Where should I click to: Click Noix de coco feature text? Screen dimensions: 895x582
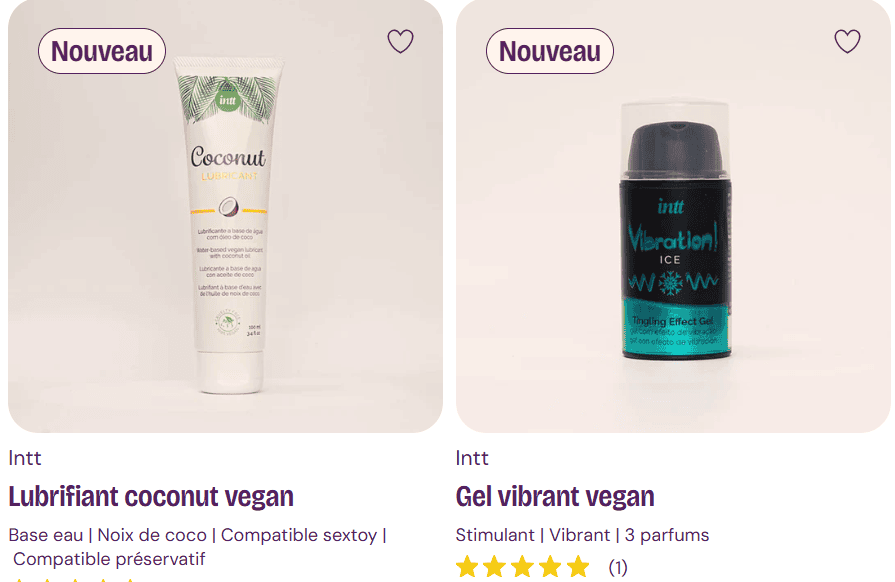pos(152,535)
